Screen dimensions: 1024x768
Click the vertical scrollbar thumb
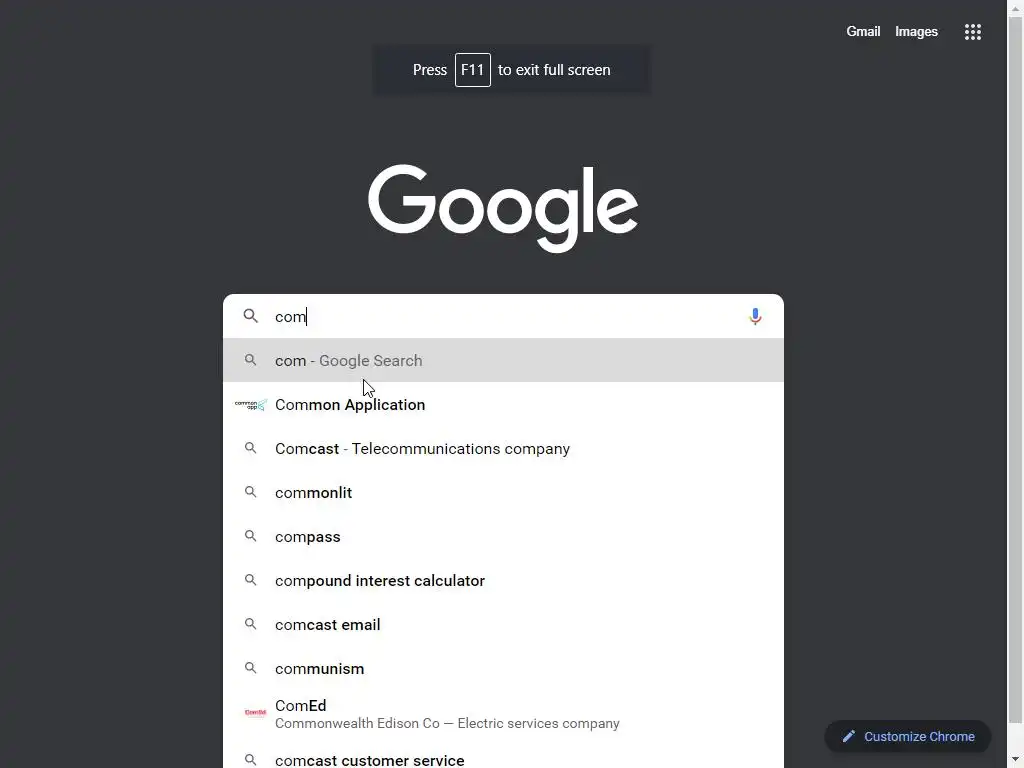pyautogui.click(x=1016, y=369)
